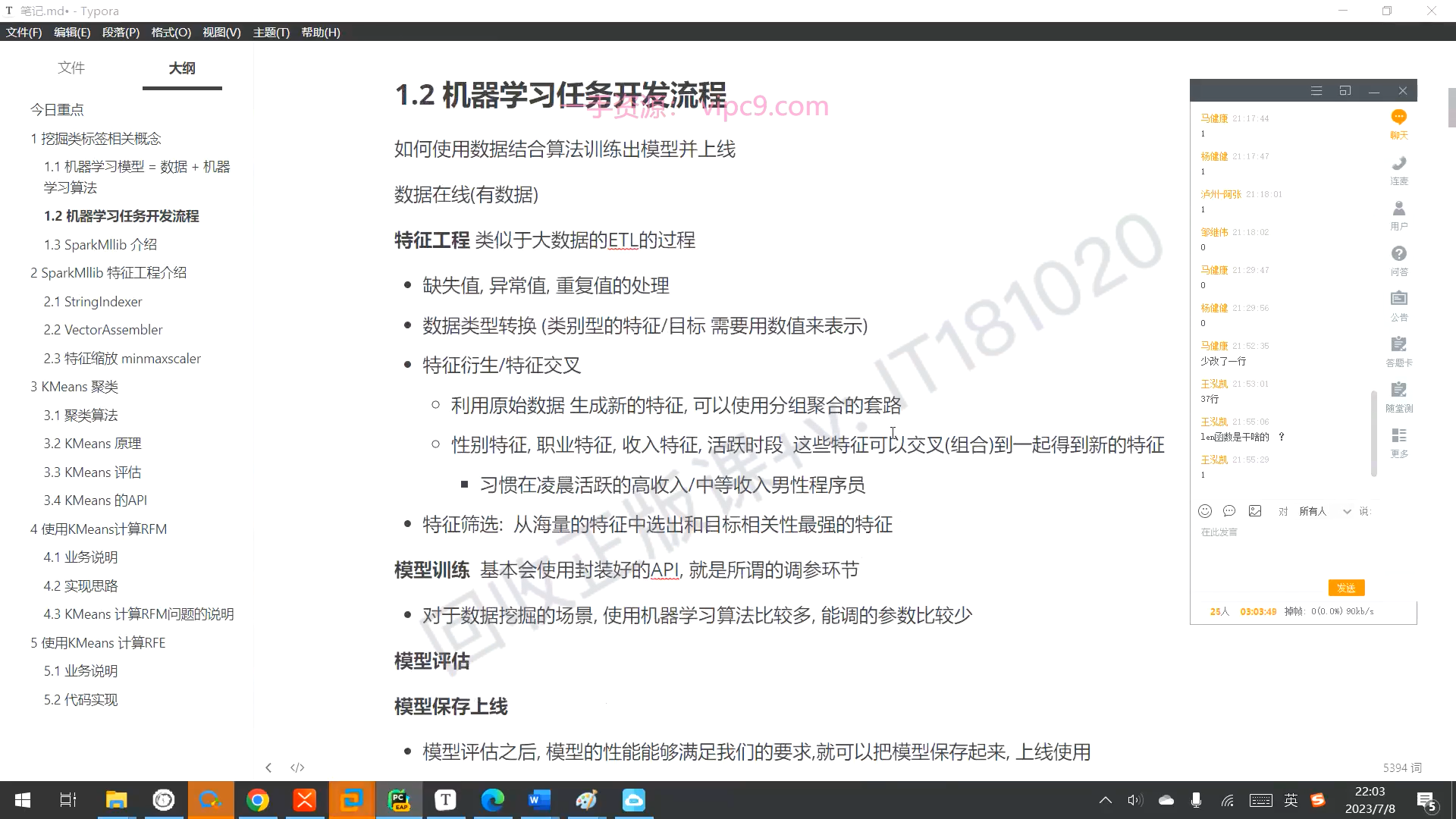
Task: Open the chat window hamburger menu
Action: click(x=1316, y=91)
